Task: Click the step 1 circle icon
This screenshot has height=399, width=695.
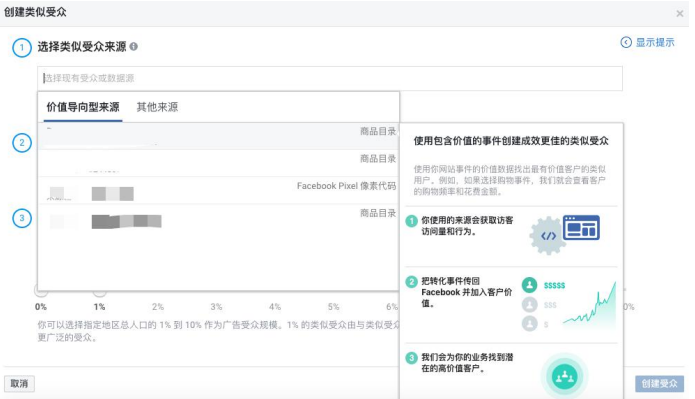Action: click(x=22, y=47)
